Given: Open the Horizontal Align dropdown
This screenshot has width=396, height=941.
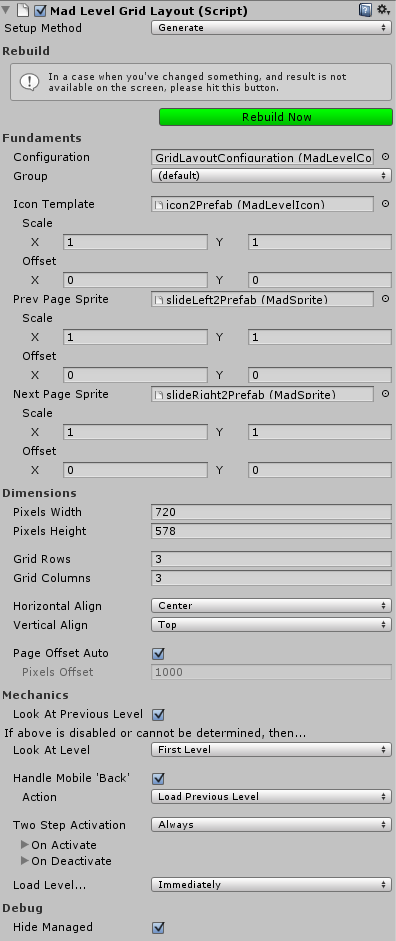Looking at the screenshot, I should coord(271,606).
